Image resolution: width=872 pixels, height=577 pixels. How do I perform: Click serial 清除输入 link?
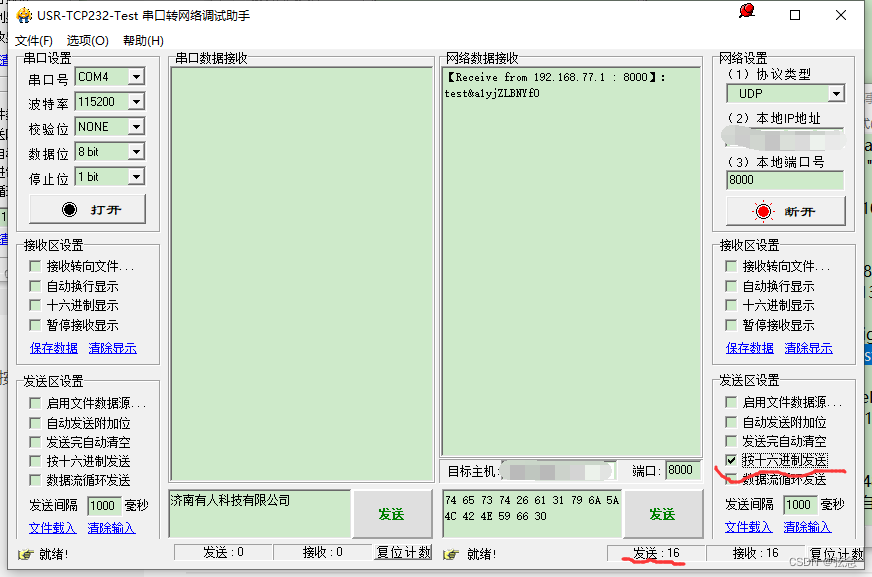click(x=111, y=528)
